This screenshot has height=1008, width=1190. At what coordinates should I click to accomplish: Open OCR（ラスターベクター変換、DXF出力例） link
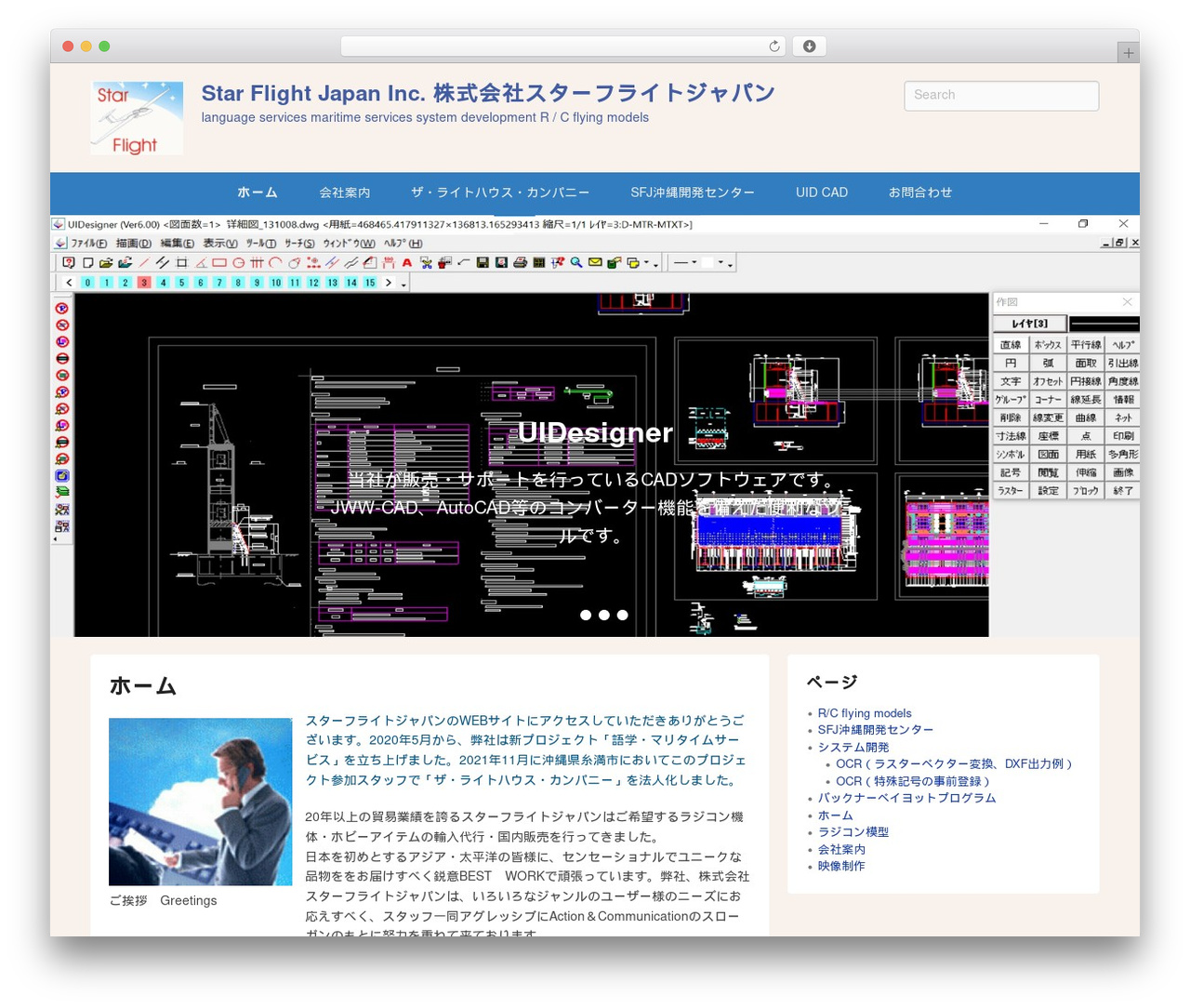click(x=955, y=763)
